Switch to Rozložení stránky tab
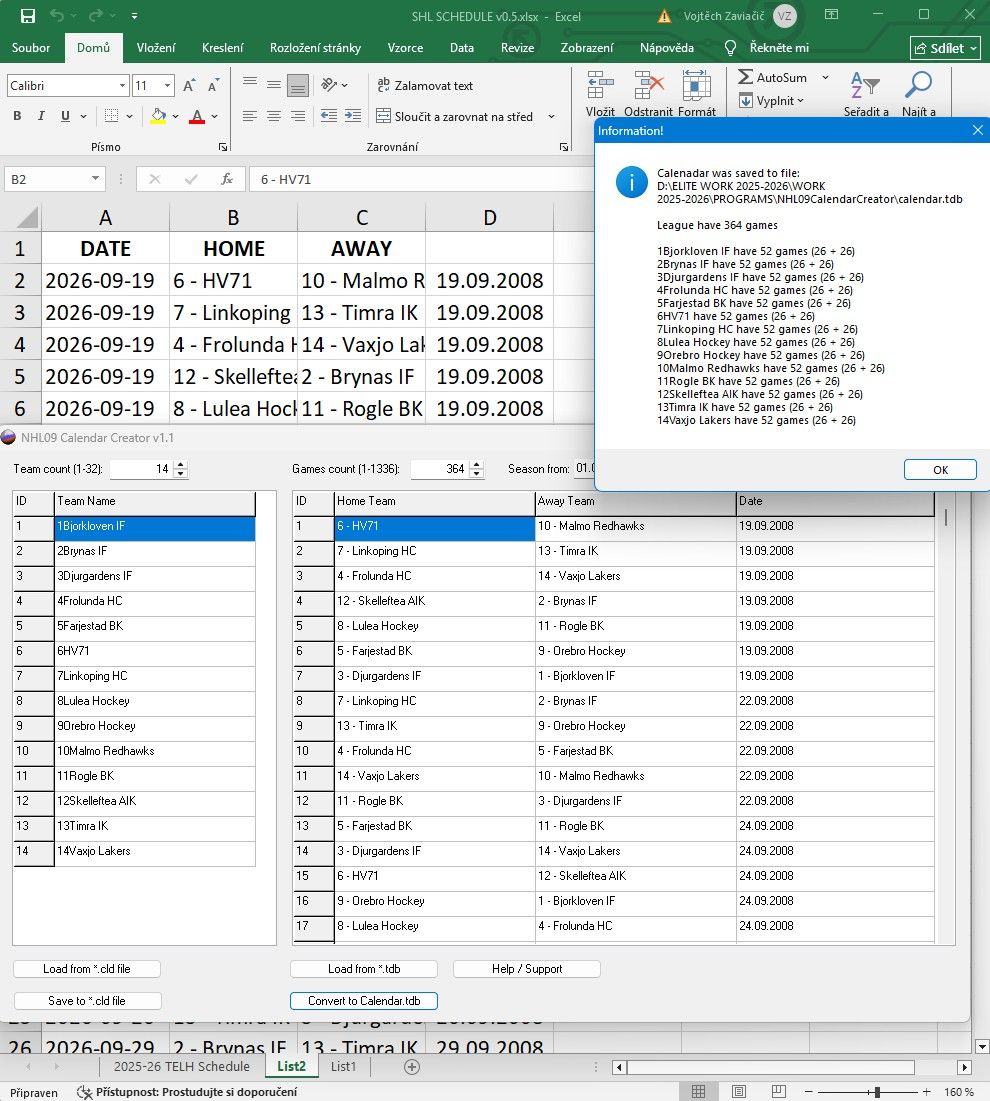 click(x=315, y=48)
